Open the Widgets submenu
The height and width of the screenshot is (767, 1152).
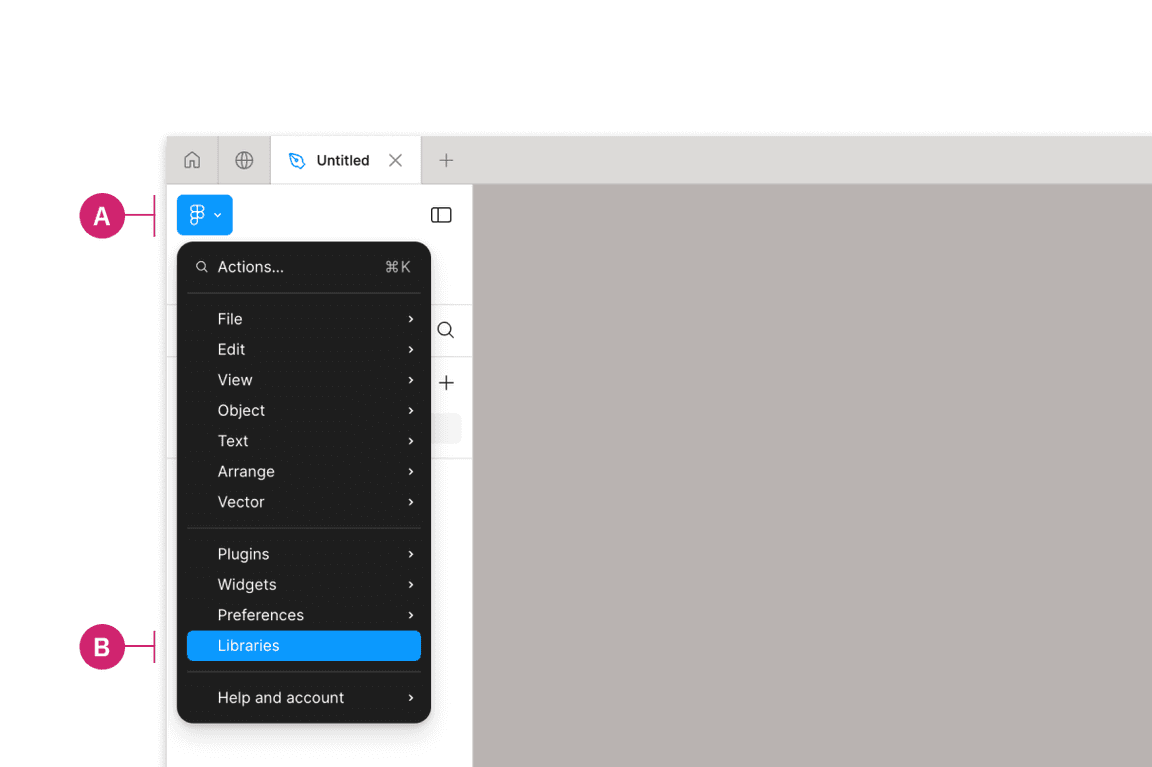point(303,585)
